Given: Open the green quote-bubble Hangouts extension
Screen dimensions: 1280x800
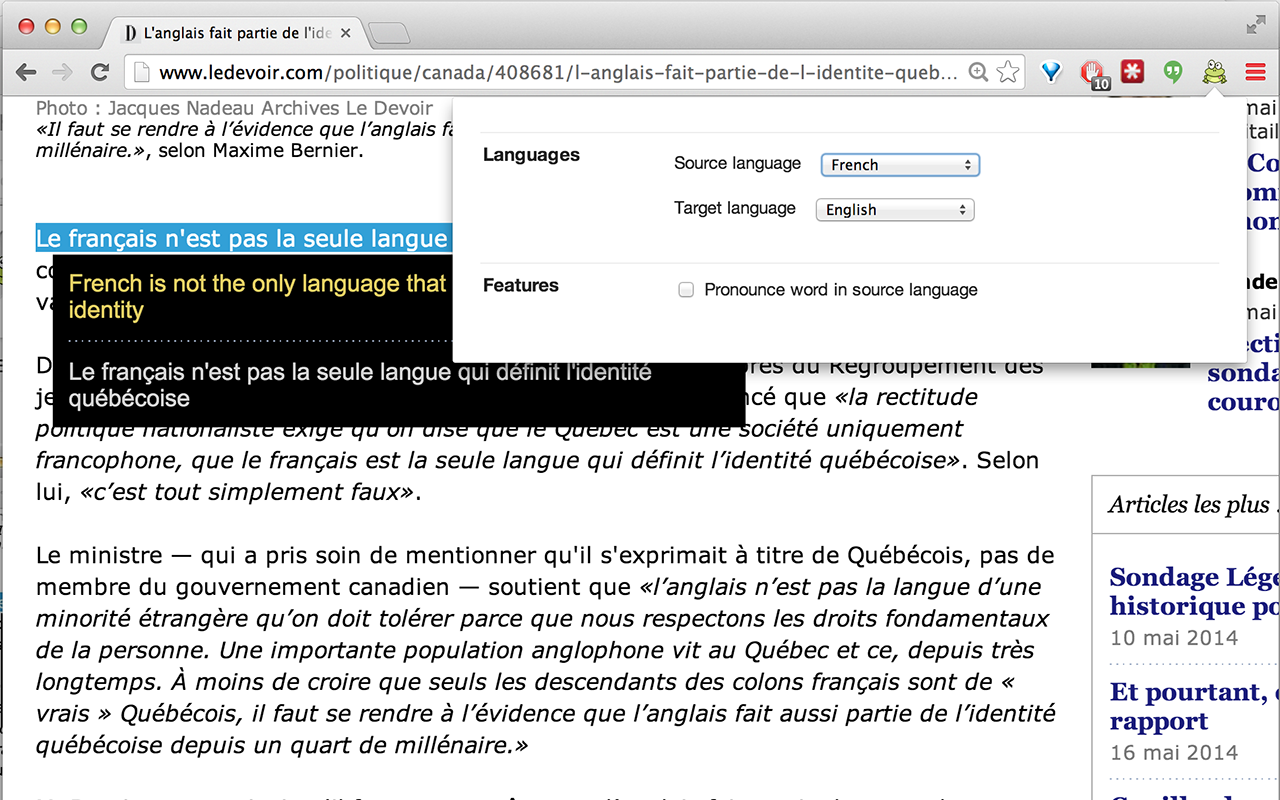Looking at the screenshot, I should point(1173,72).
